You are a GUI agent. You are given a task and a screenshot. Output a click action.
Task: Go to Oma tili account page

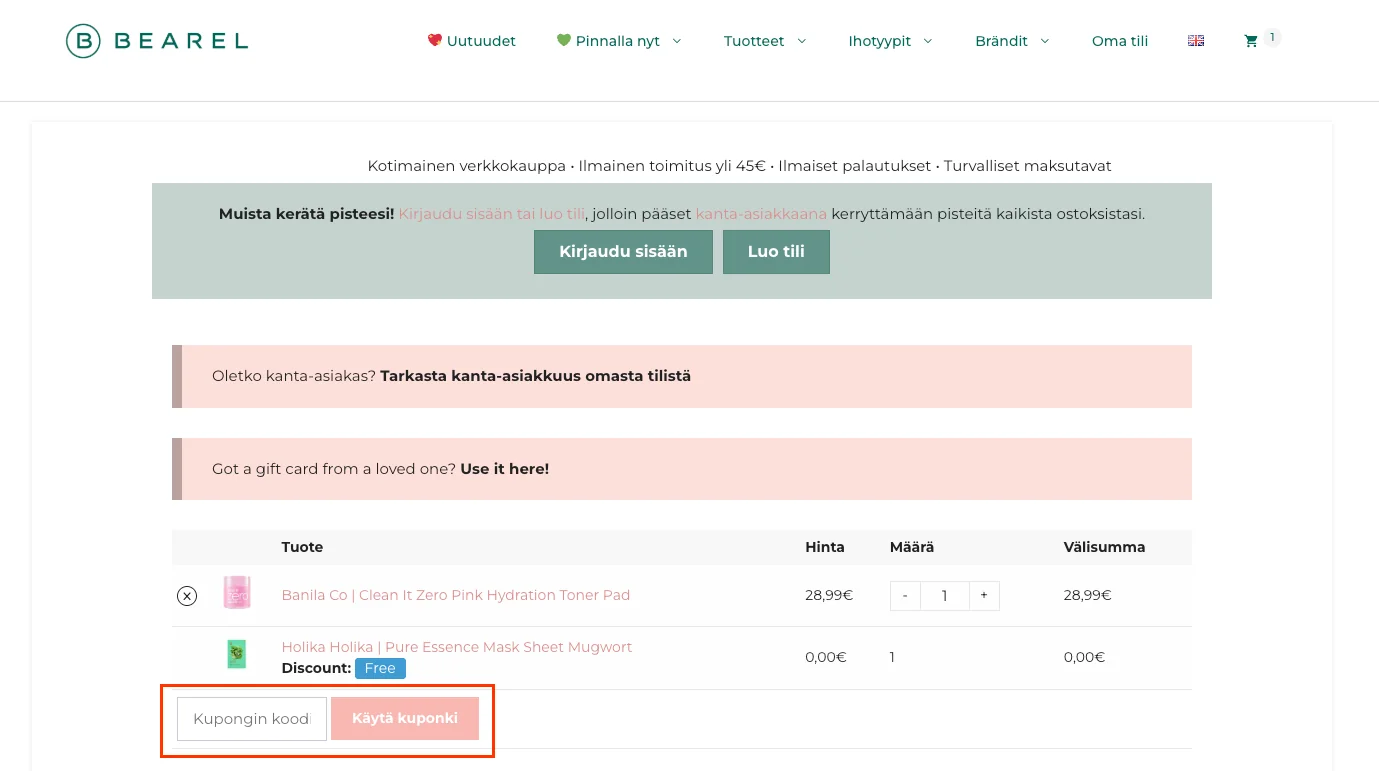[x=1120, y=41]
